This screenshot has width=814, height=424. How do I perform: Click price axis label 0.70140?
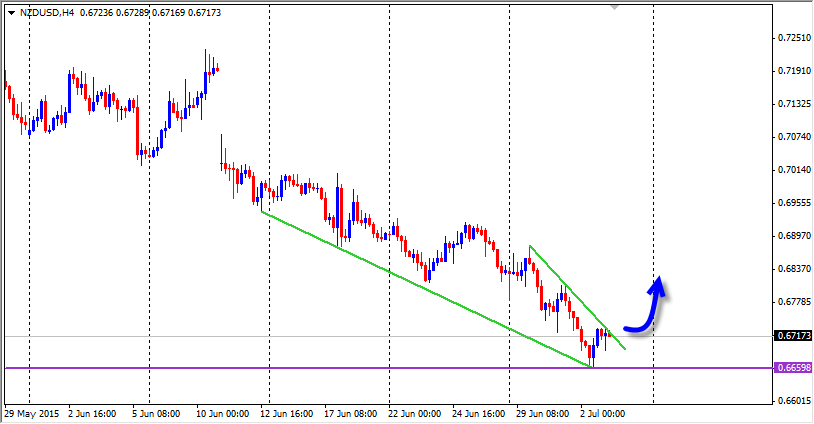pos(794,170)
